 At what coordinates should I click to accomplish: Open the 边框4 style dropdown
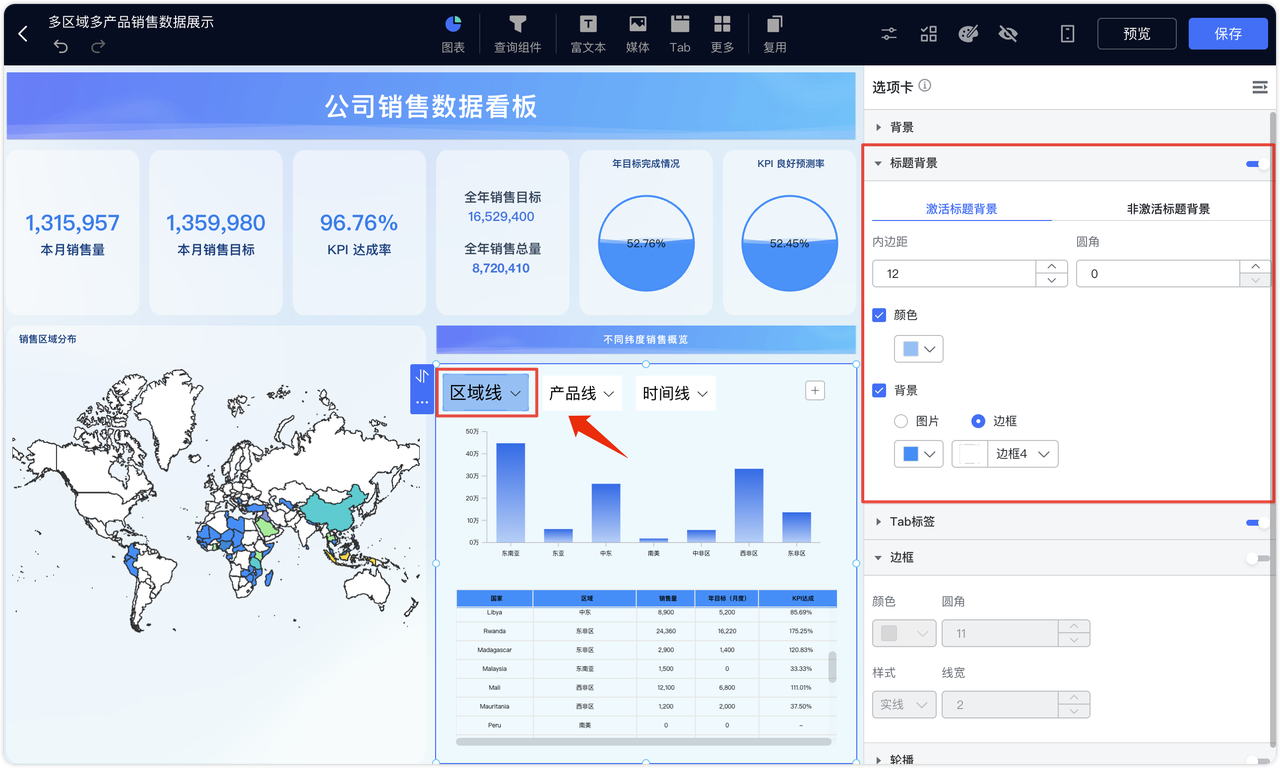coord(1005,454)
